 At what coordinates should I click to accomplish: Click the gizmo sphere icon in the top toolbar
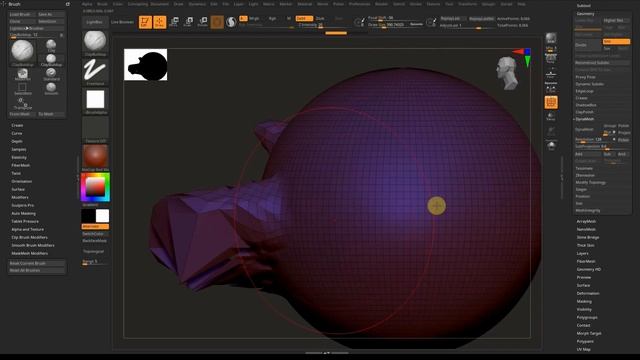[217, 22]
